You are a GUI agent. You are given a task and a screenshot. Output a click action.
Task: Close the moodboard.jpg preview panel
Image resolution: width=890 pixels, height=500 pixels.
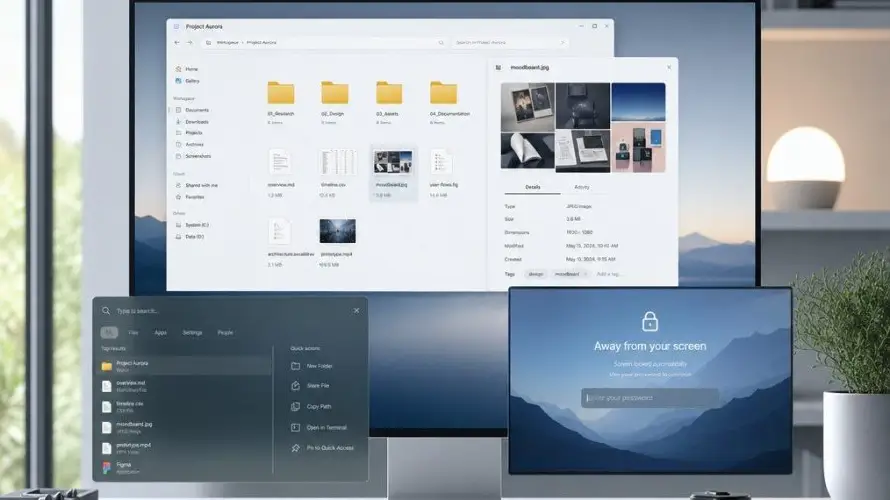(669, 68)
